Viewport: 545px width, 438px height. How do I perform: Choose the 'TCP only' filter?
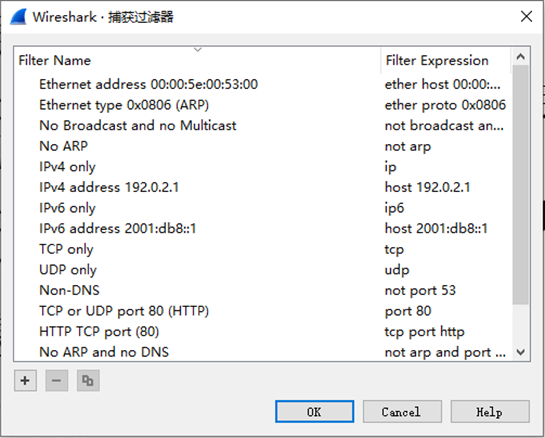pyautogui.click(x=263, y=249)
